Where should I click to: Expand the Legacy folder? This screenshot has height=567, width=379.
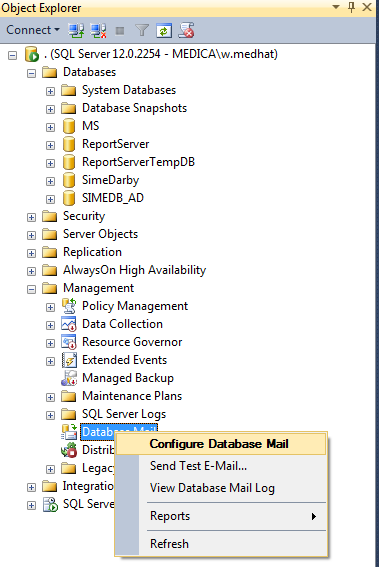pos(50,469)
